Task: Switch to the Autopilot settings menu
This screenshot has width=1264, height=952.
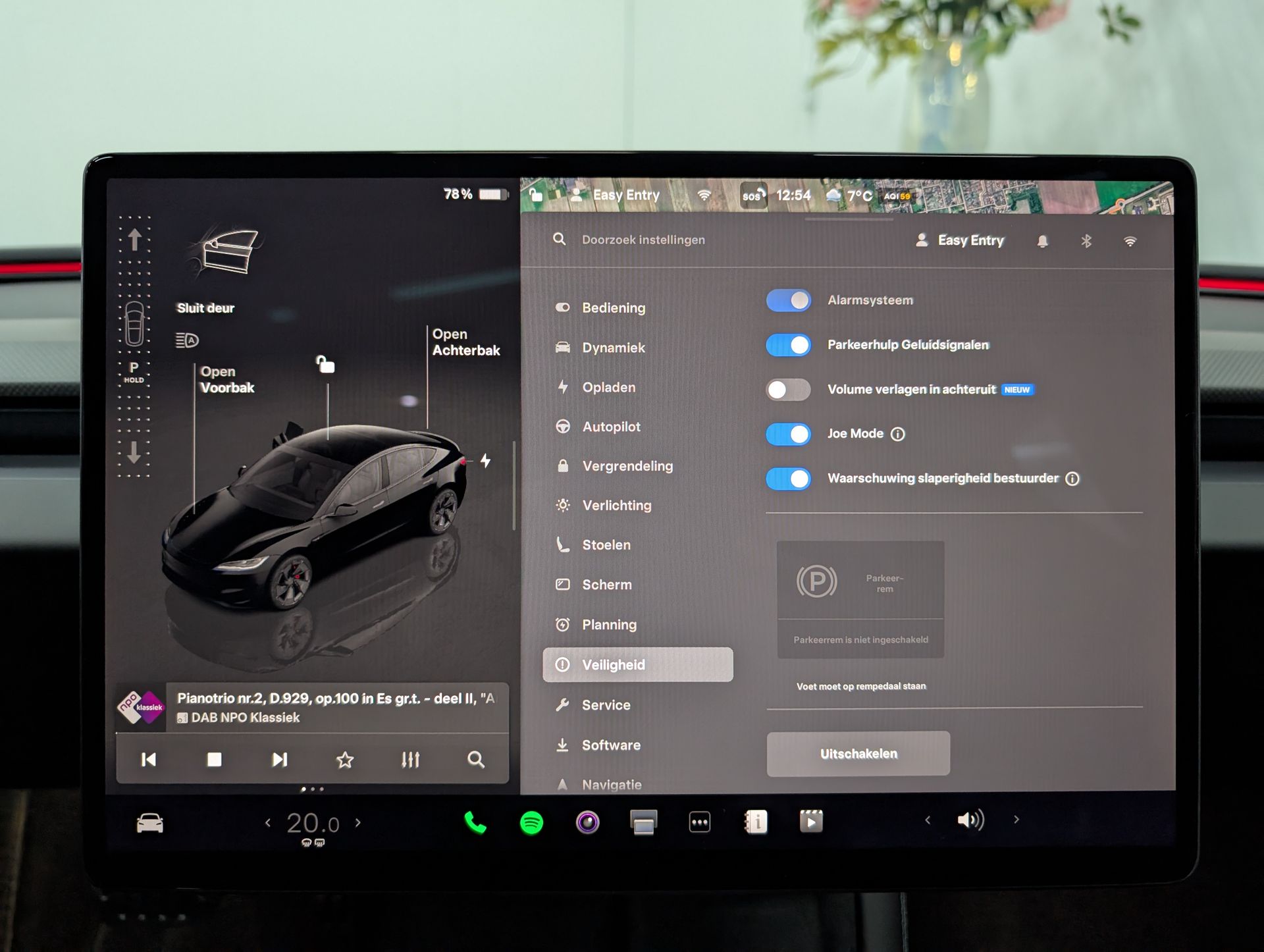Action: tap(611, 427)
